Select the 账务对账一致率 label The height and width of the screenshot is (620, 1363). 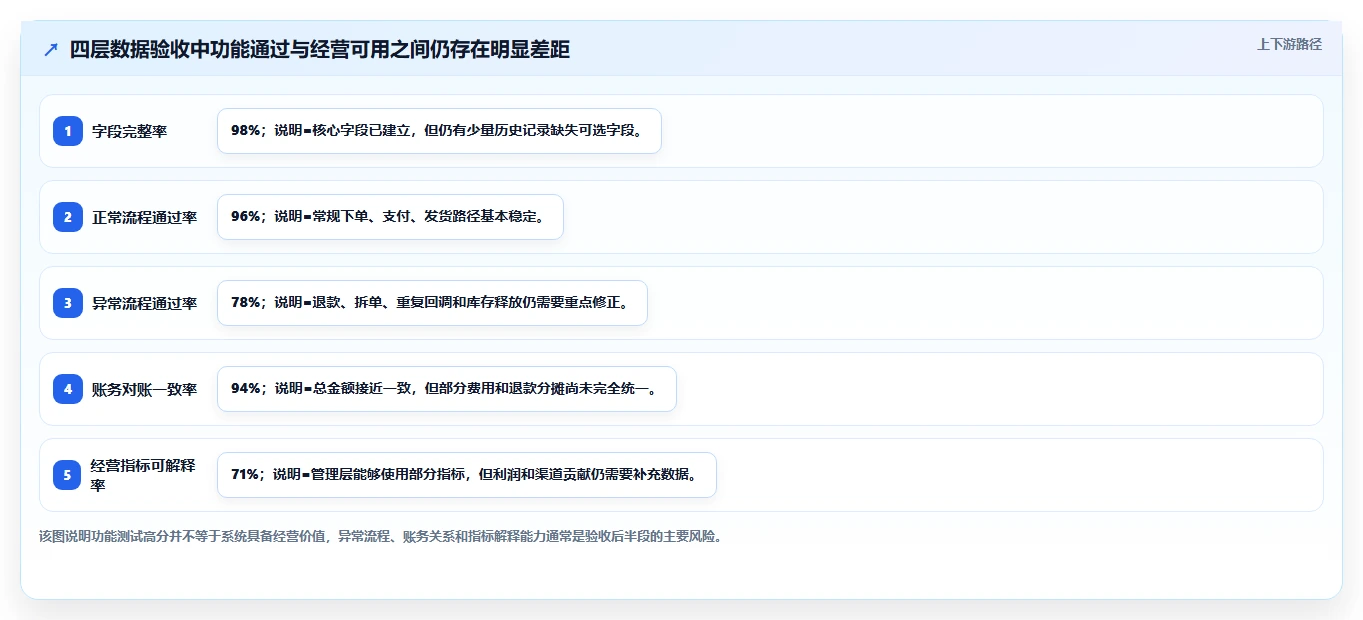click(x=145, y=389)
